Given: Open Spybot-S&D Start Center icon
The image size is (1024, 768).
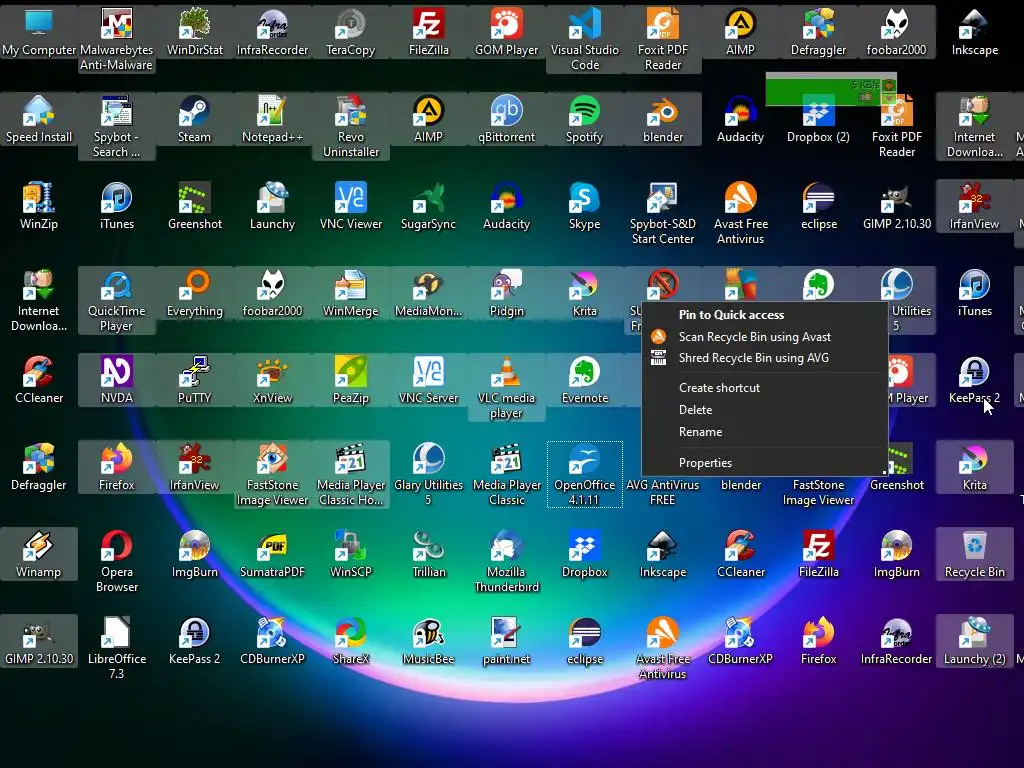Looking at the screenshot, I should click(662, 213).
